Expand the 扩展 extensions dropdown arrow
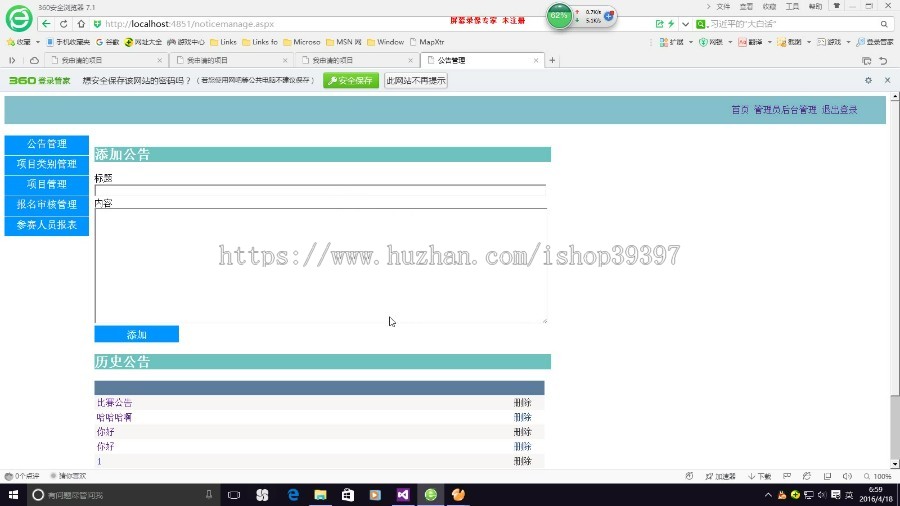The height and width of the screenshot is (506, 900). pyautogui.click(x=690, y=42)
